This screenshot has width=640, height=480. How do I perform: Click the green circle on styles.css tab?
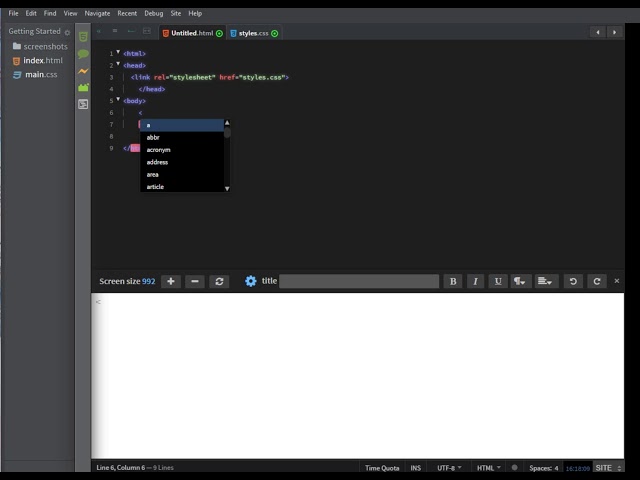pos(275,33)
